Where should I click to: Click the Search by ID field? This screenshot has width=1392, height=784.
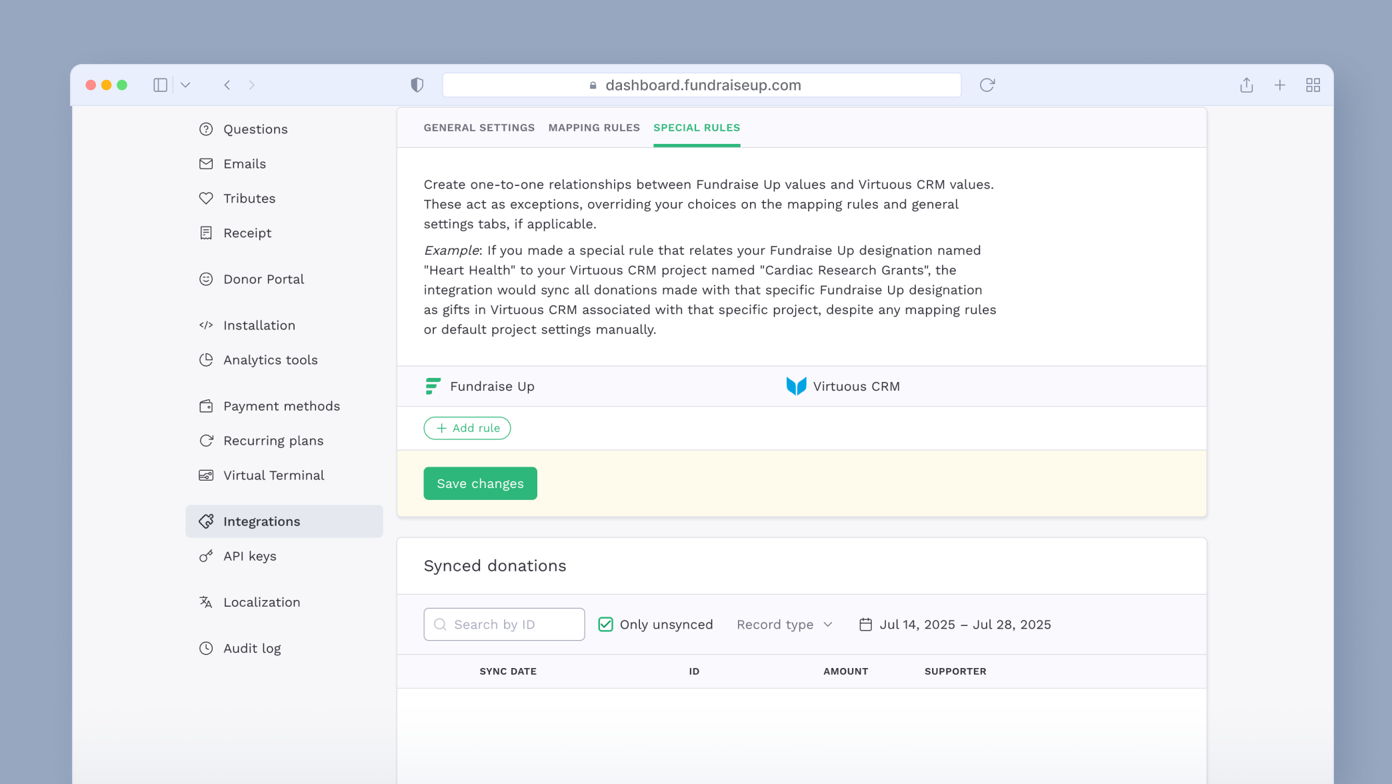(x=504, y=623)
